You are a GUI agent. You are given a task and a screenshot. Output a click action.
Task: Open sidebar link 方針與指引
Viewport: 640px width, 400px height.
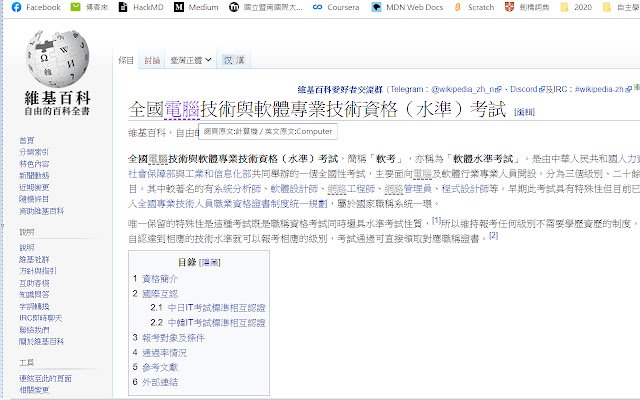[38, 271]
